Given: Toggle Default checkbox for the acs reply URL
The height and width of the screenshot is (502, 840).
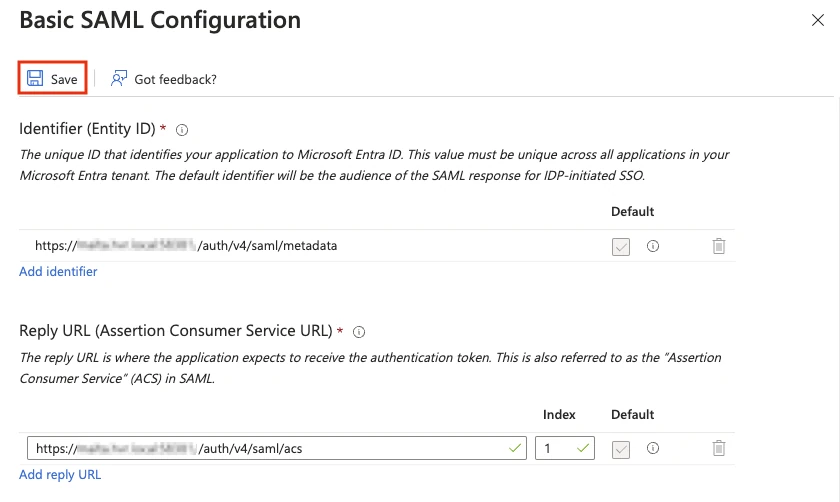Looking at the screenshot, I should [621, 449].
